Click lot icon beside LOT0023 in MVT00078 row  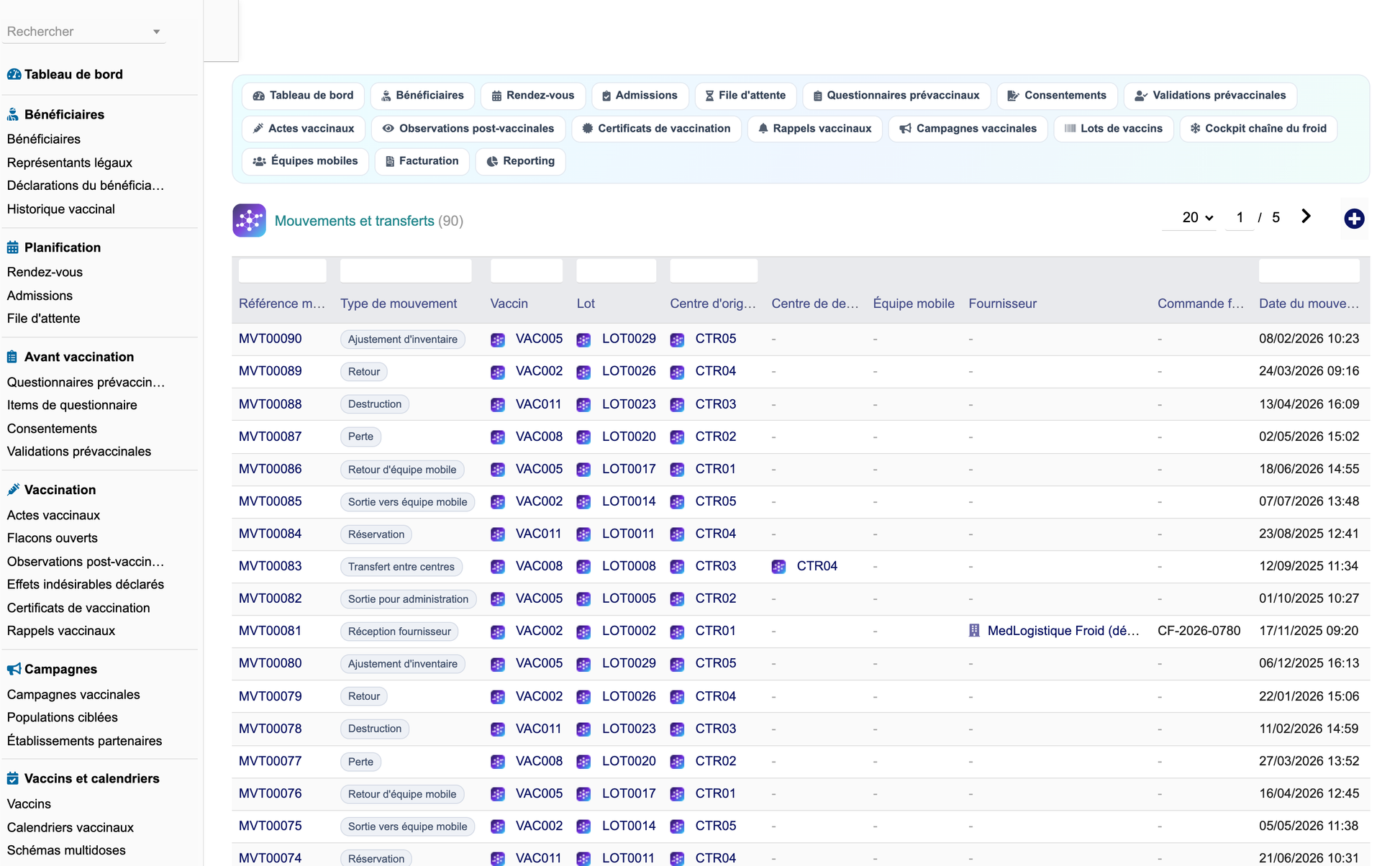(583, 729)
